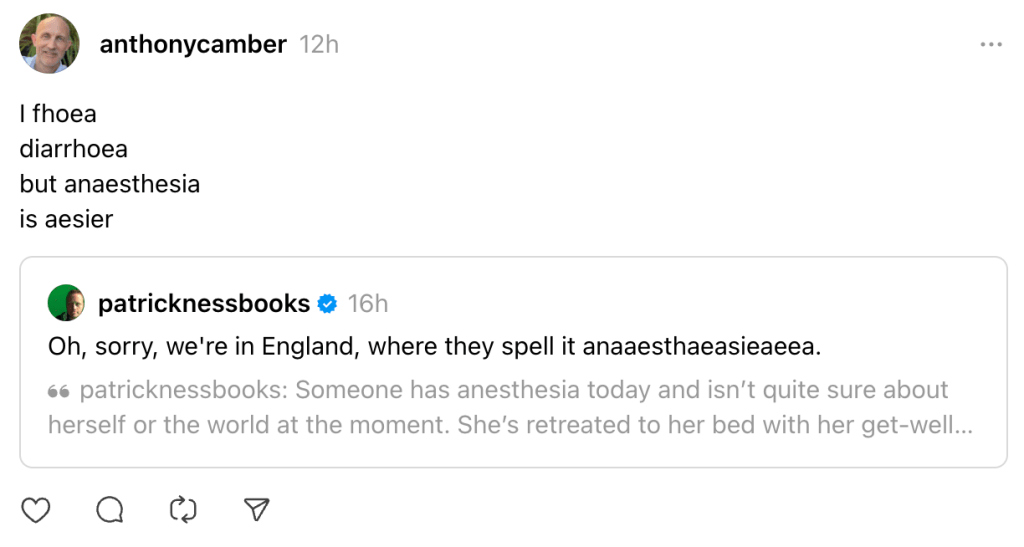Click anthonycamber's profile picture
Screen dimensions: 1024x547
click(x=49, y=44)
